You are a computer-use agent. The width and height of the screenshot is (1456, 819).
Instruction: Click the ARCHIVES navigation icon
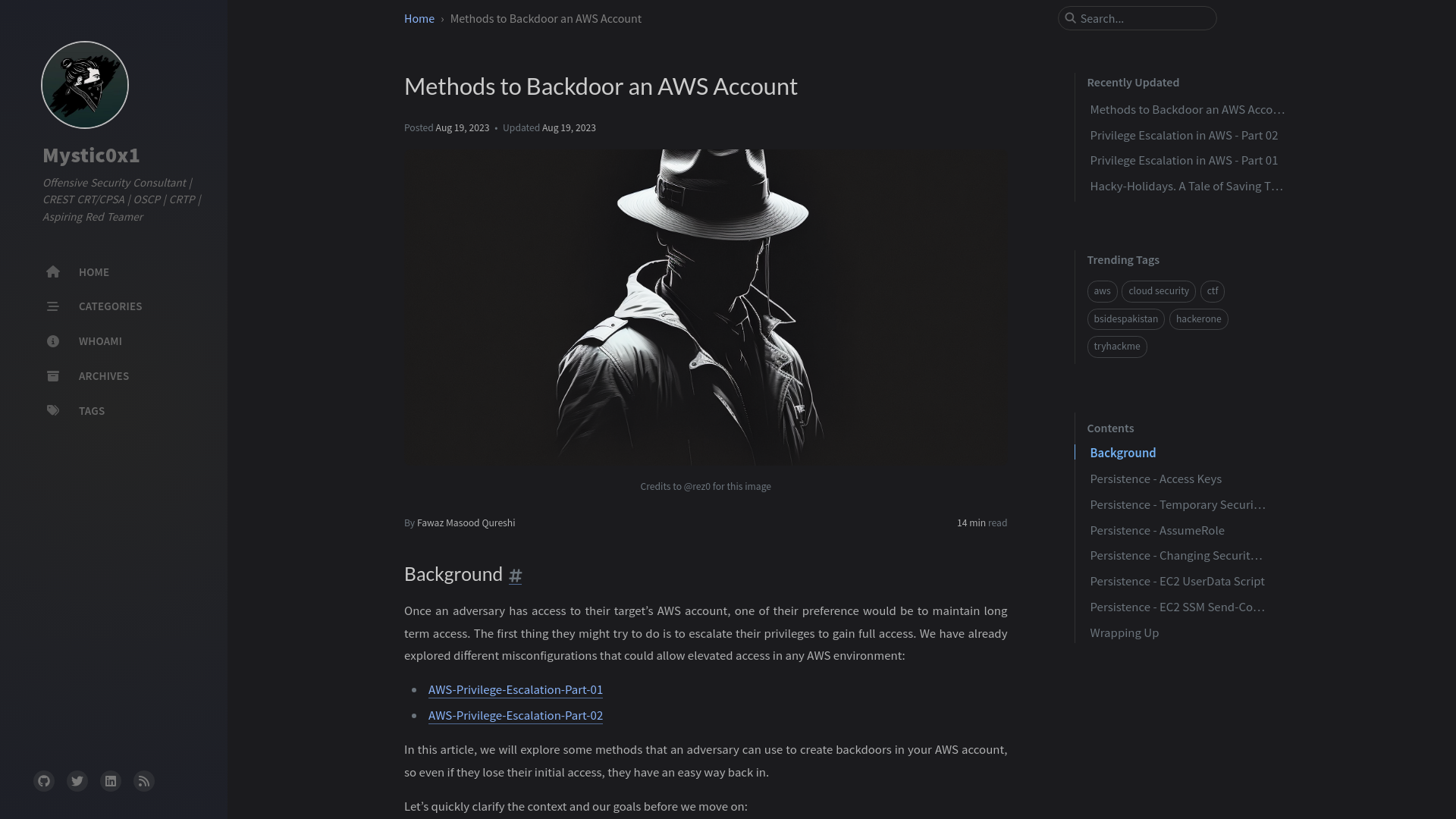point(52,375)
